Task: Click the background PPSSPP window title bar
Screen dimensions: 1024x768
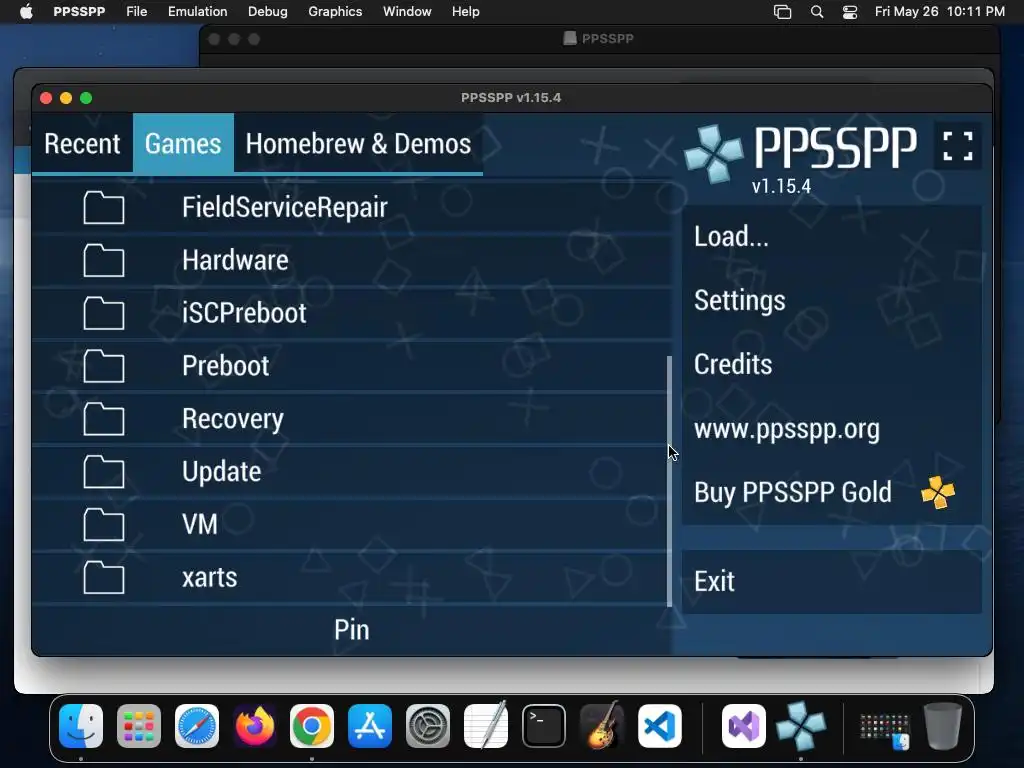Action: coord(599,39)
